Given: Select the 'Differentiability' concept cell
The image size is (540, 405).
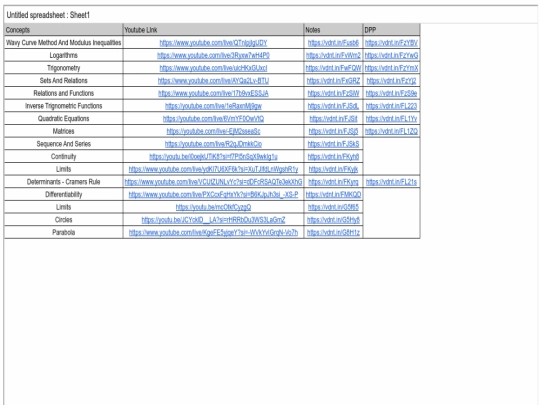Looking at the screenshot, I should coord(63,195).
